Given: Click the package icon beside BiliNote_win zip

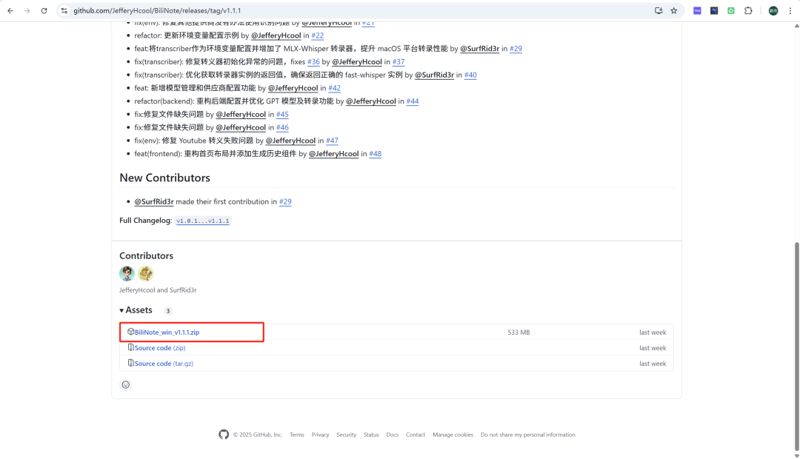Looking at the screenshot, I should [x=131, y=332].
